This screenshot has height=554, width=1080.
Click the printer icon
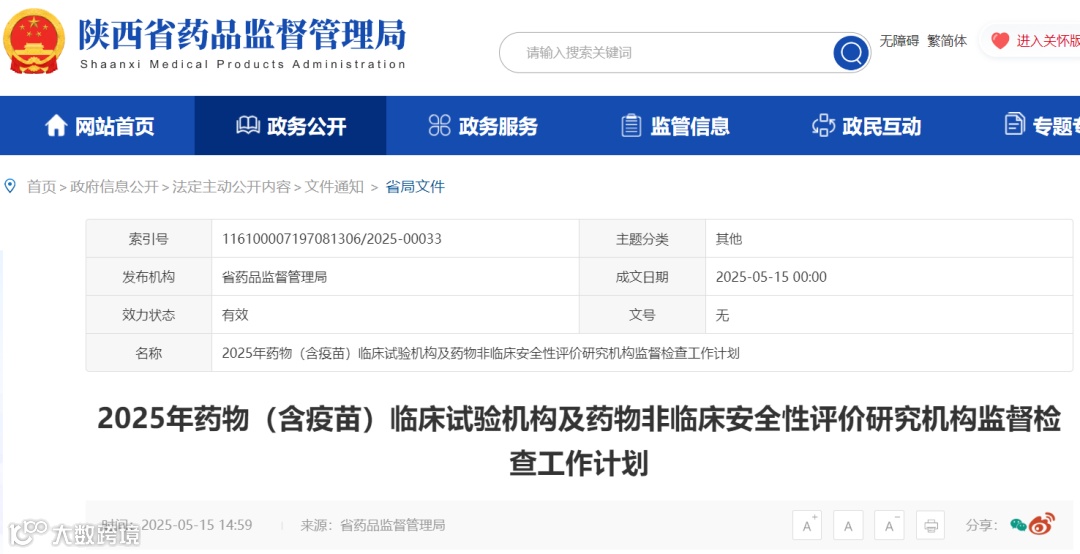(931, 525)
